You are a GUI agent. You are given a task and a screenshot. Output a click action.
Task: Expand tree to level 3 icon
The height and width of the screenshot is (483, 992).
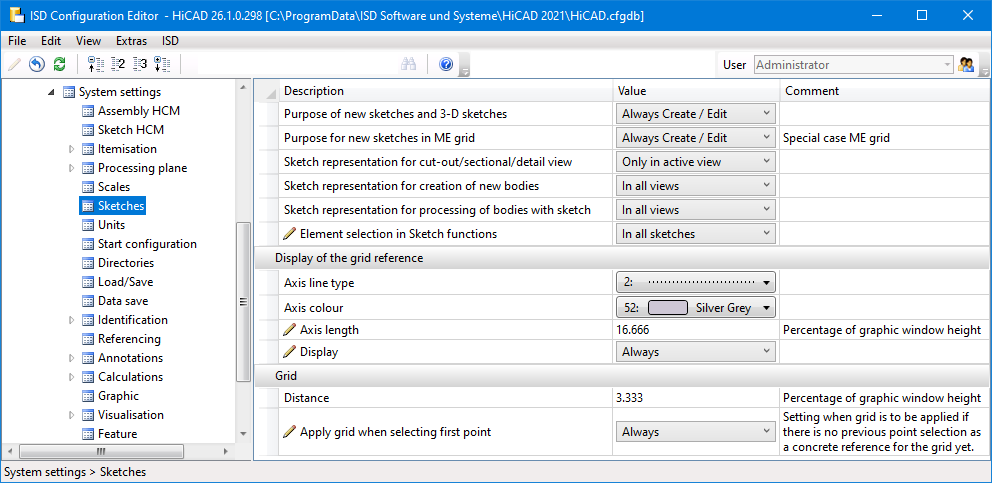click(139, 65)
